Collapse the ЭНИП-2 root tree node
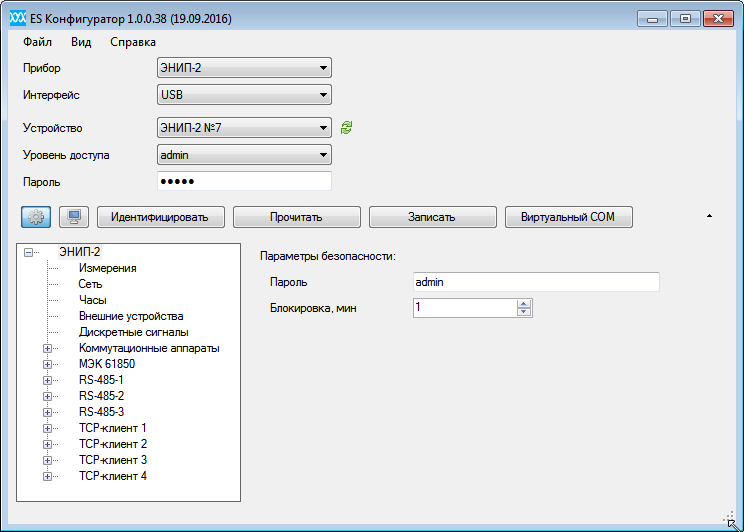Image resolution: width=744 pixels, height=532 pixels. [28, 252]
